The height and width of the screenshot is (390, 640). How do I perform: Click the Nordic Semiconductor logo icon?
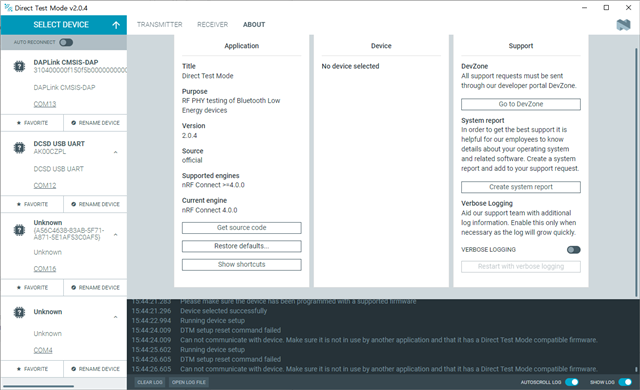[x=623, y=25]
